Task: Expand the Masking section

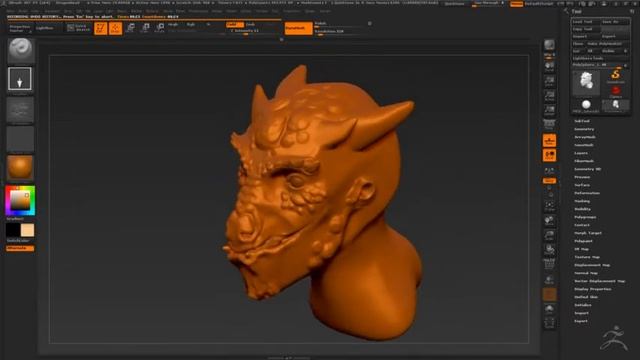Action: 582,201
